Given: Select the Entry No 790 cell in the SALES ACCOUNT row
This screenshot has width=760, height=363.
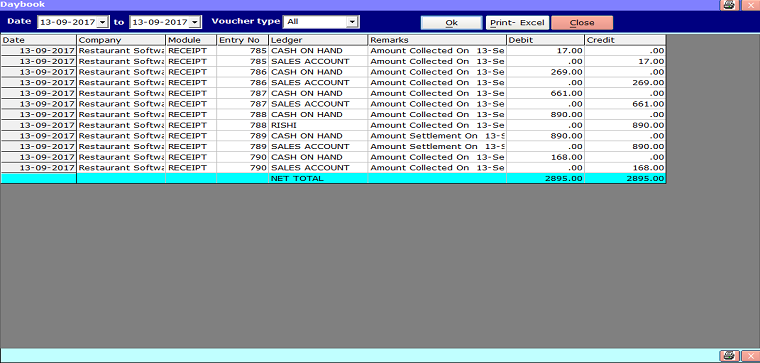Looking at the screenshot, I should [x=242, y=168].
